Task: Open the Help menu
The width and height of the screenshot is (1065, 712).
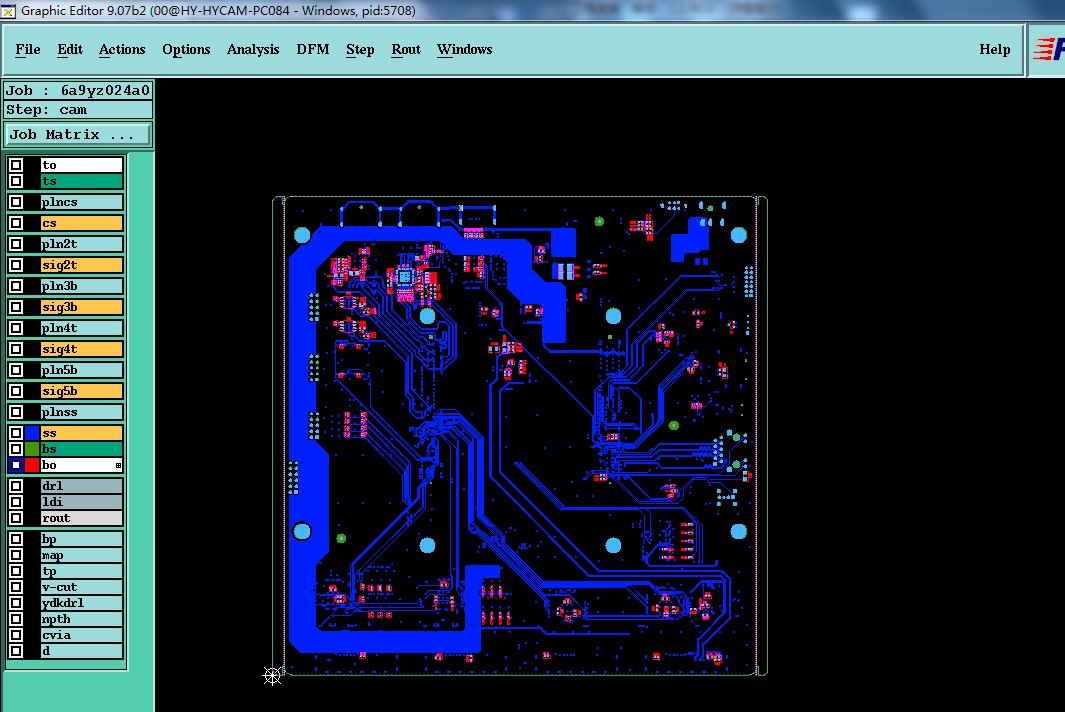Action: (995, 50)
